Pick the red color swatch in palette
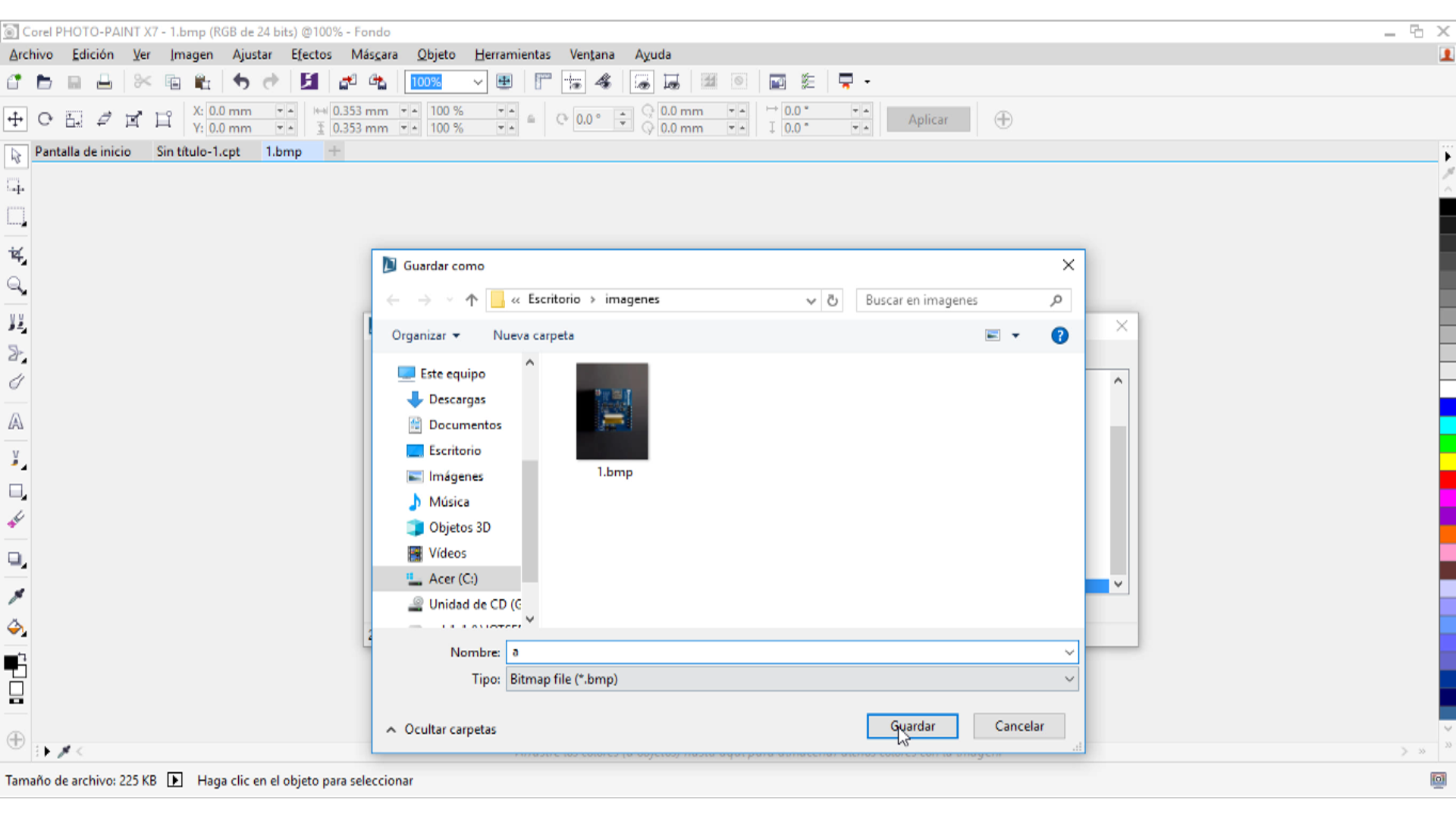This screenshot has width=1456, height=819. coord(1447,480)
